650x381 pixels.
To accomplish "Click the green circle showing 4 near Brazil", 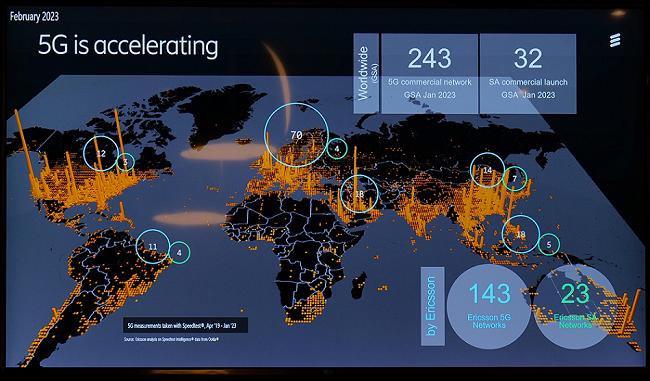I will coord(179,252).
